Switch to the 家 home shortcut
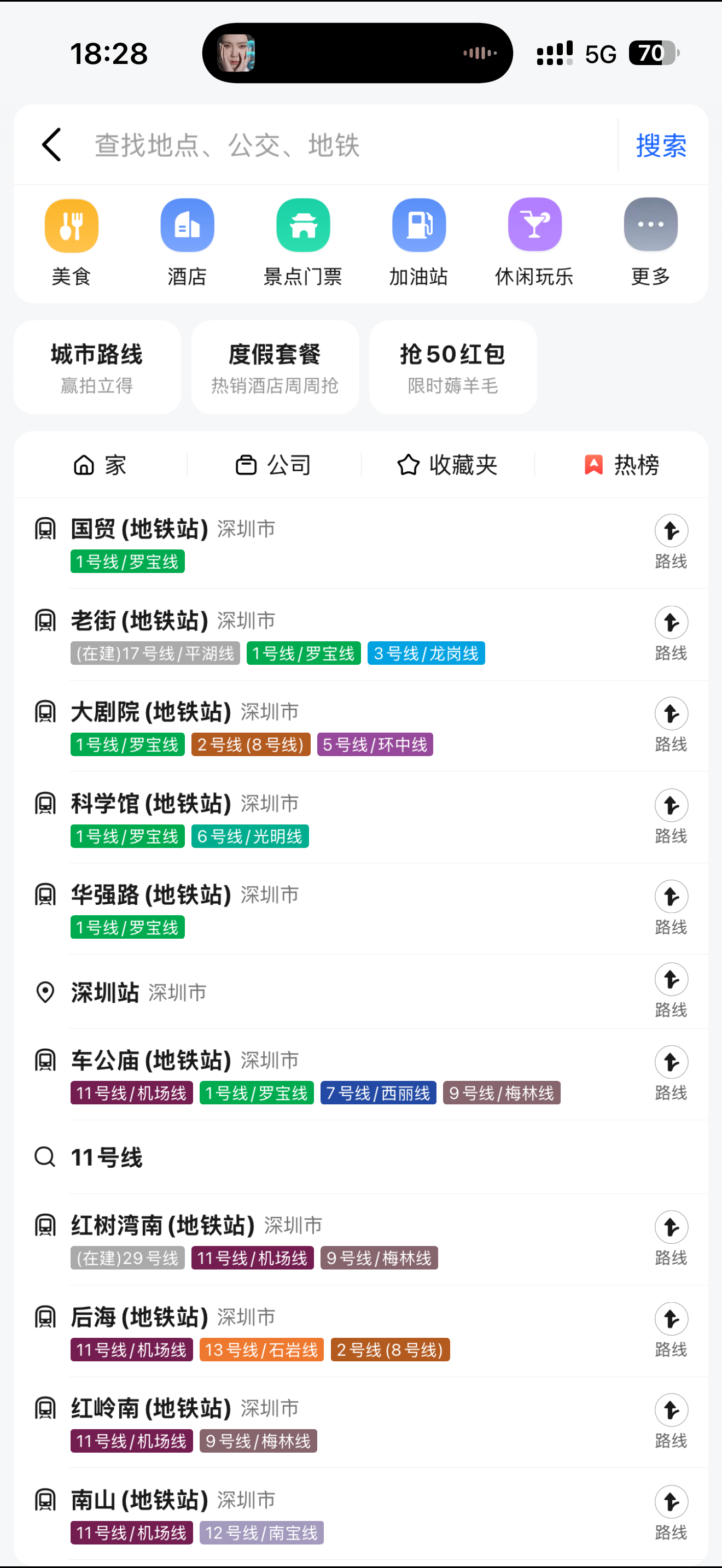This screenshot has width=722, height=1568. tap(100, 465)
